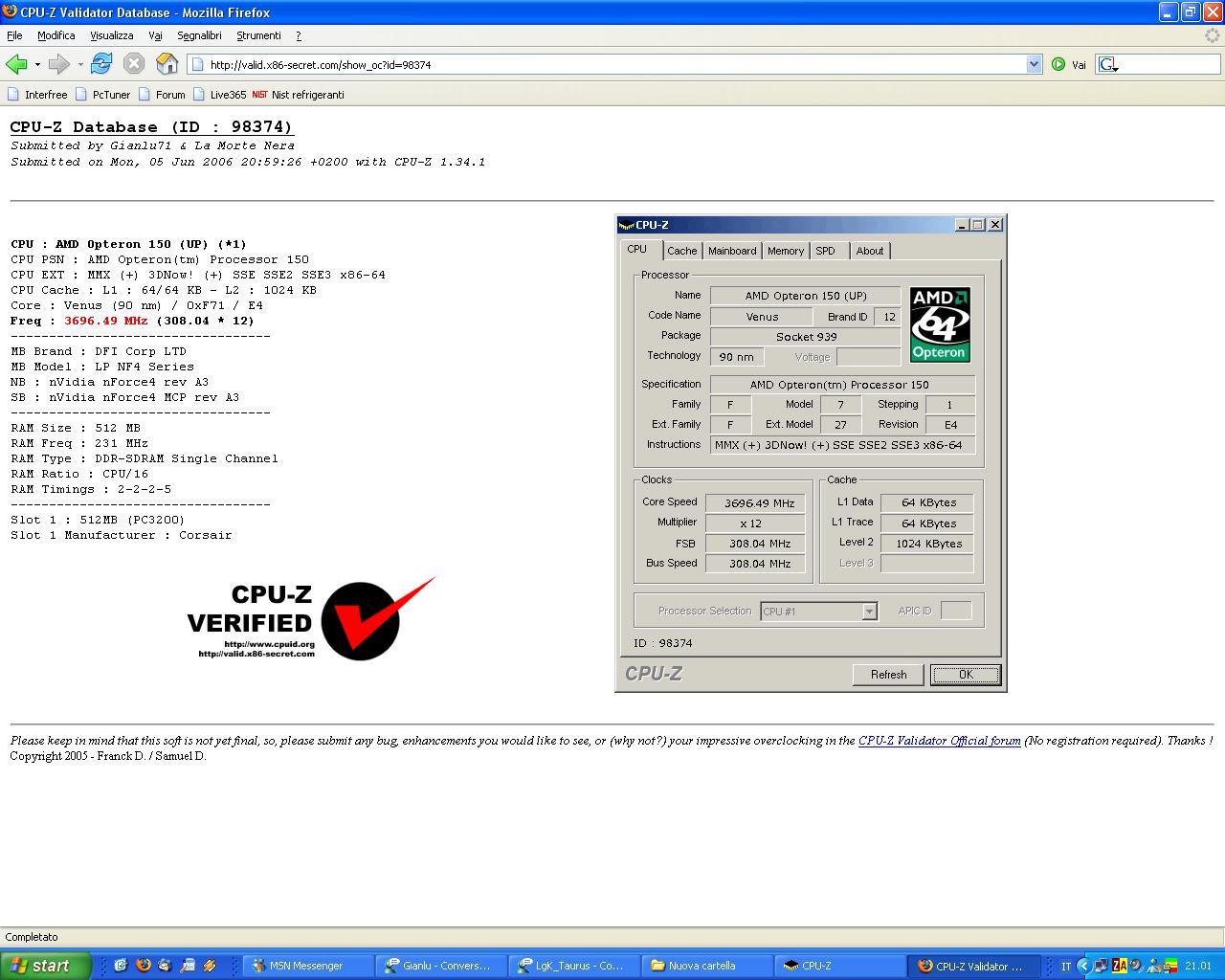Click the CPU-Z Verified checkmark logo
This screenshot has width=1225, height=980.
tap(311, 618)
